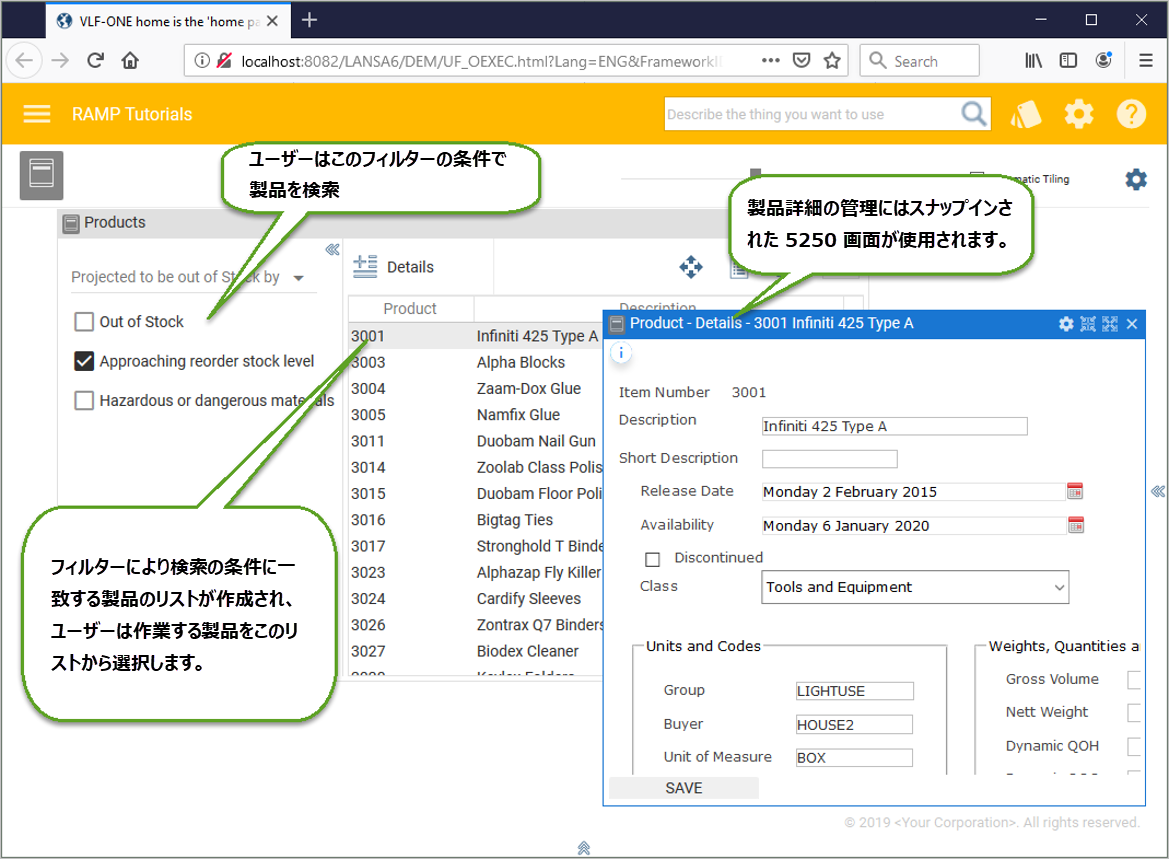Click the blue info icon in the details window
This screenshot has width=1169, height=859.
621,353
